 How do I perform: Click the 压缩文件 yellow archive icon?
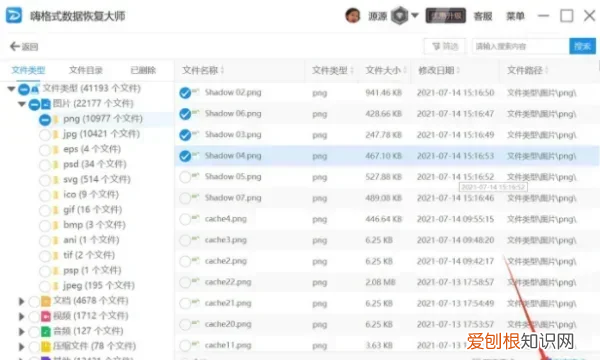(x=46, y=347)
